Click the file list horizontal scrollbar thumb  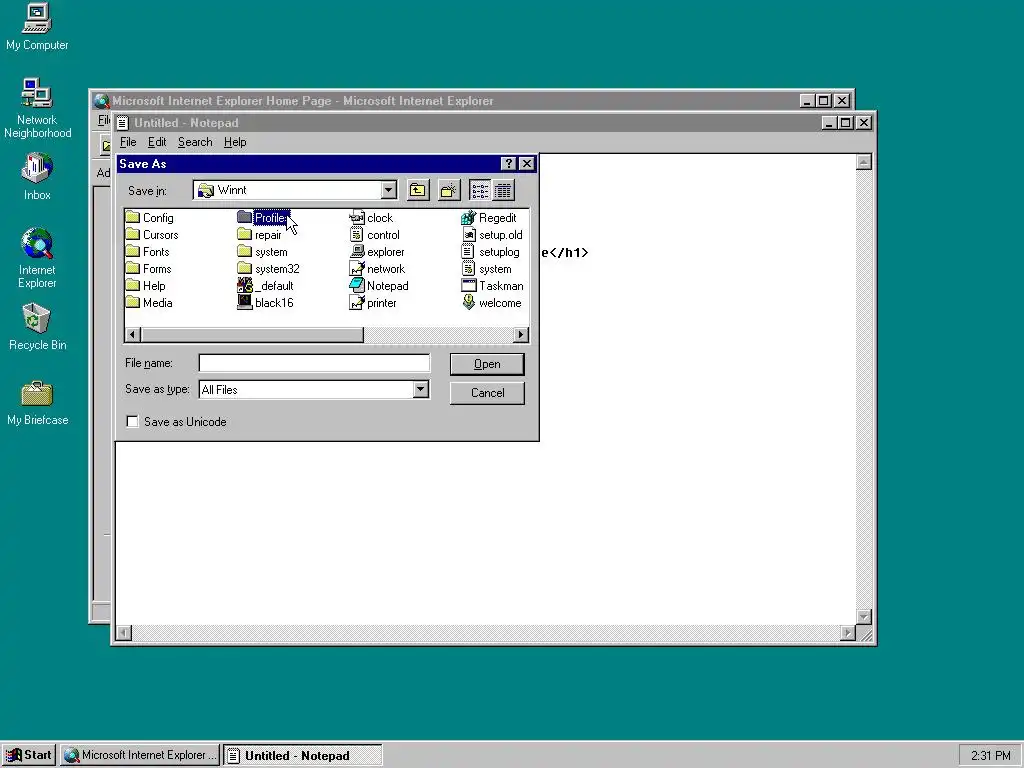click(252, 334)
